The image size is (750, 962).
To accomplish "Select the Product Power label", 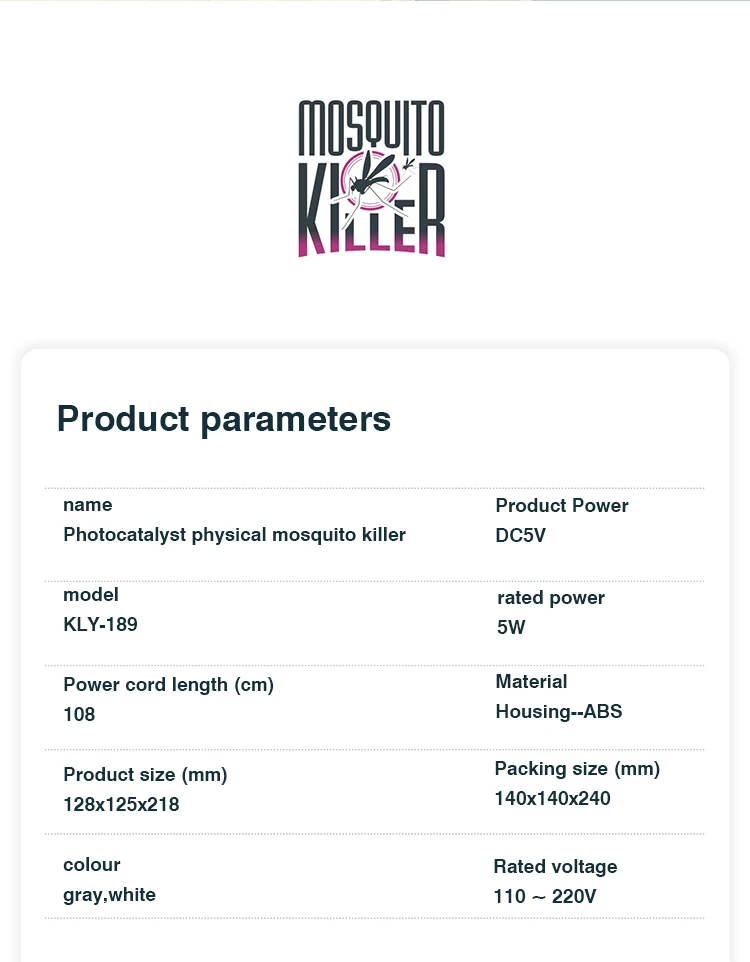I will [562, 506].
